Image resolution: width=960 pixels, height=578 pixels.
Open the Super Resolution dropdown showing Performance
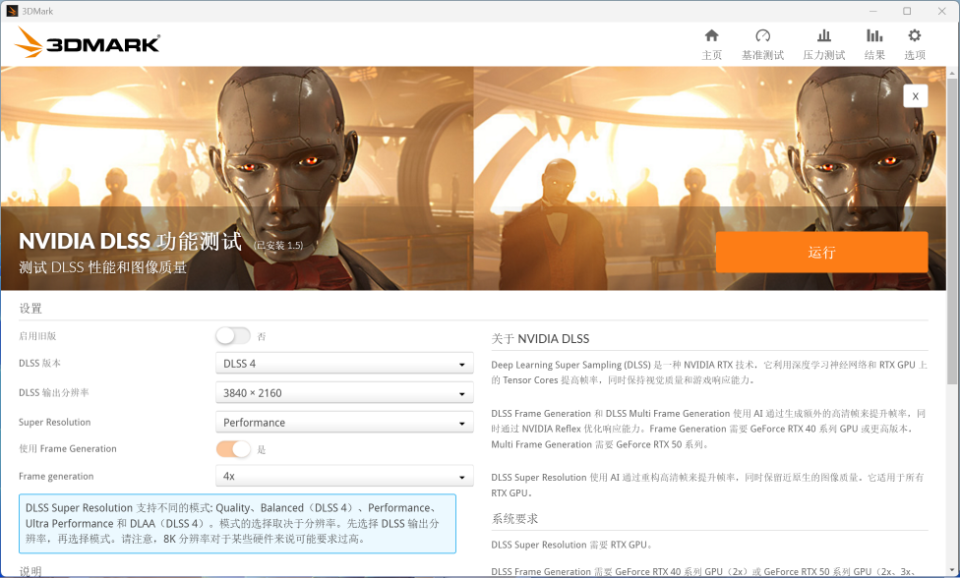click(x=344, y=422)
